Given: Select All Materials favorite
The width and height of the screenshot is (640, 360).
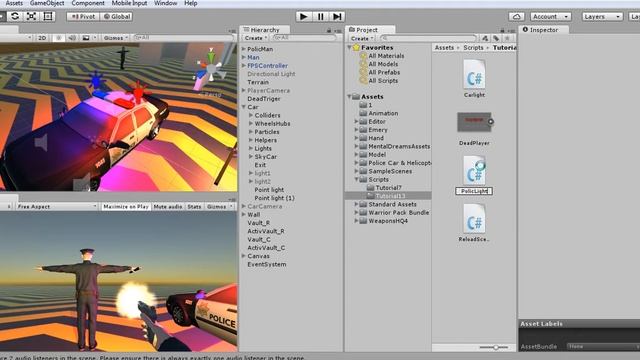Looking at the screenshot, I should [x=386, y=56].
